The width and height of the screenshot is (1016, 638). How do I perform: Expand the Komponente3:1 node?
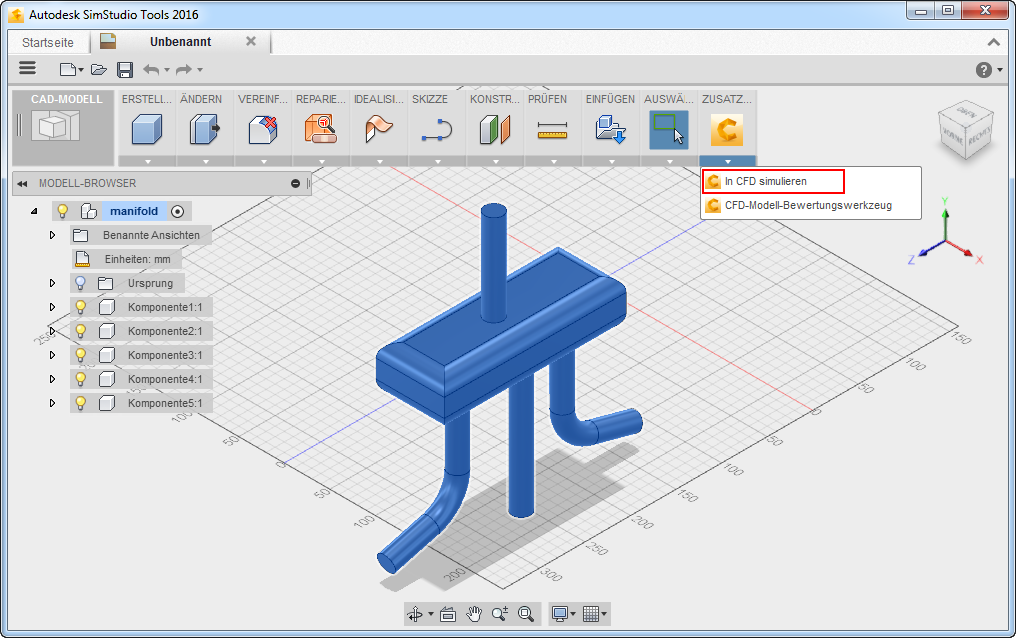point(52,355)
